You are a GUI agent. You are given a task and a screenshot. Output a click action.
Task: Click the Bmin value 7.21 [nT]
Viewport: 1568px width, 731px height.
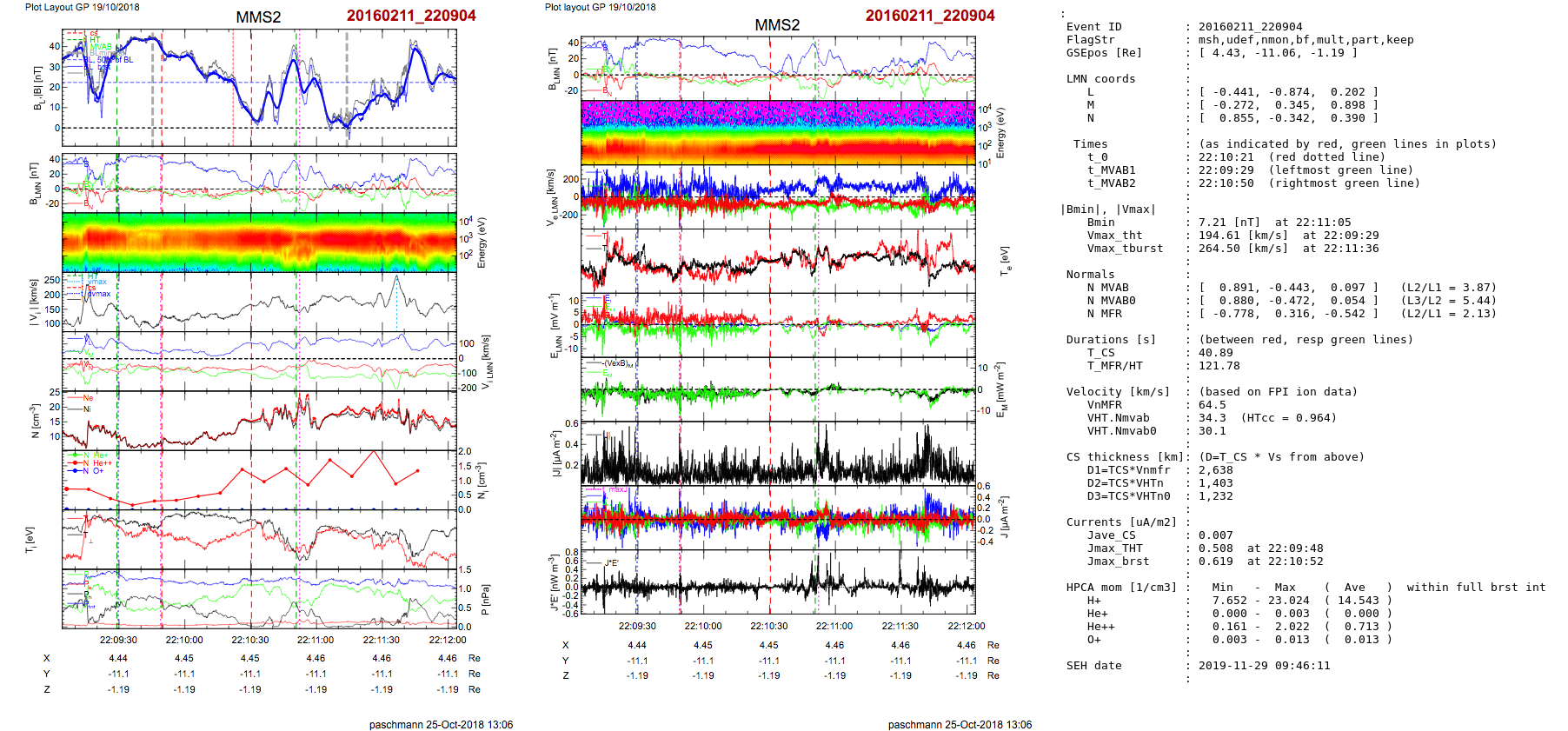tap(1229, 223)
